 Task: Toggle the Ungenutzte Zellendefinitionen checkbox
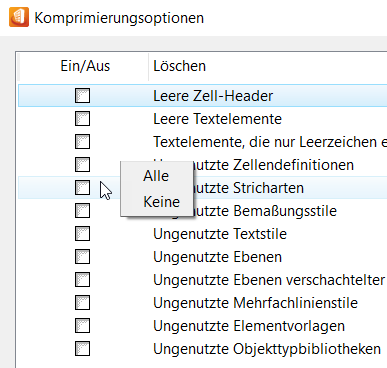pyautogui.click(x=82, y=165)
